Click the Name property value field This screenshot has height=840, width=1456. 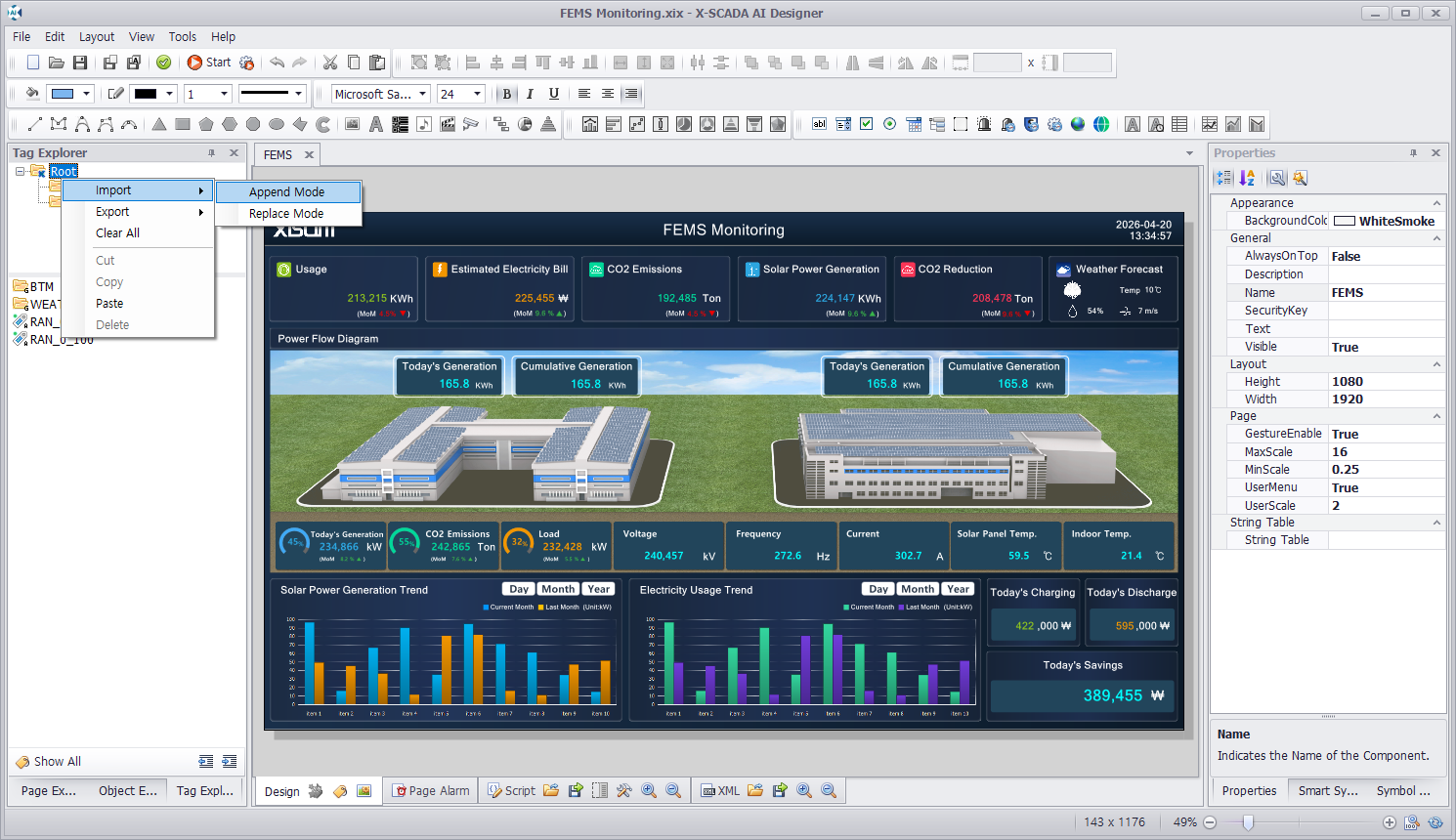coord(1386,293)
